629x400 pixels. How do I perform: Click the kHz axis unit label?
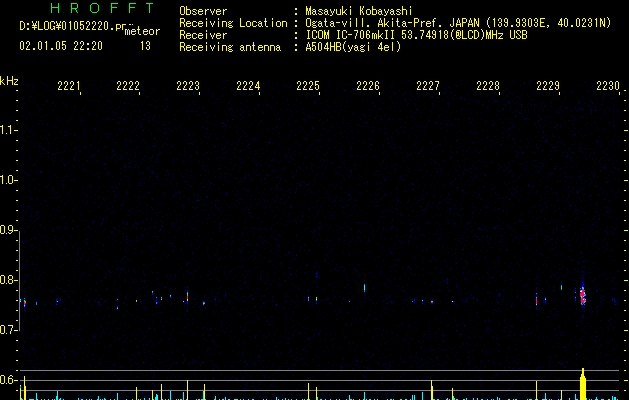pyautogui.click(x=9, y=81)
